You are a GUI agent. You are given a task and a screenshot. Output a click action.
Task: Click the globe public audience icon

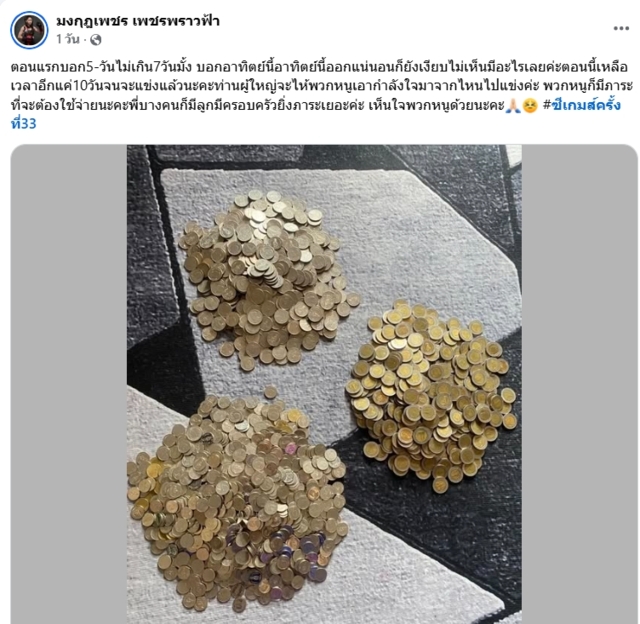(96, 40)
